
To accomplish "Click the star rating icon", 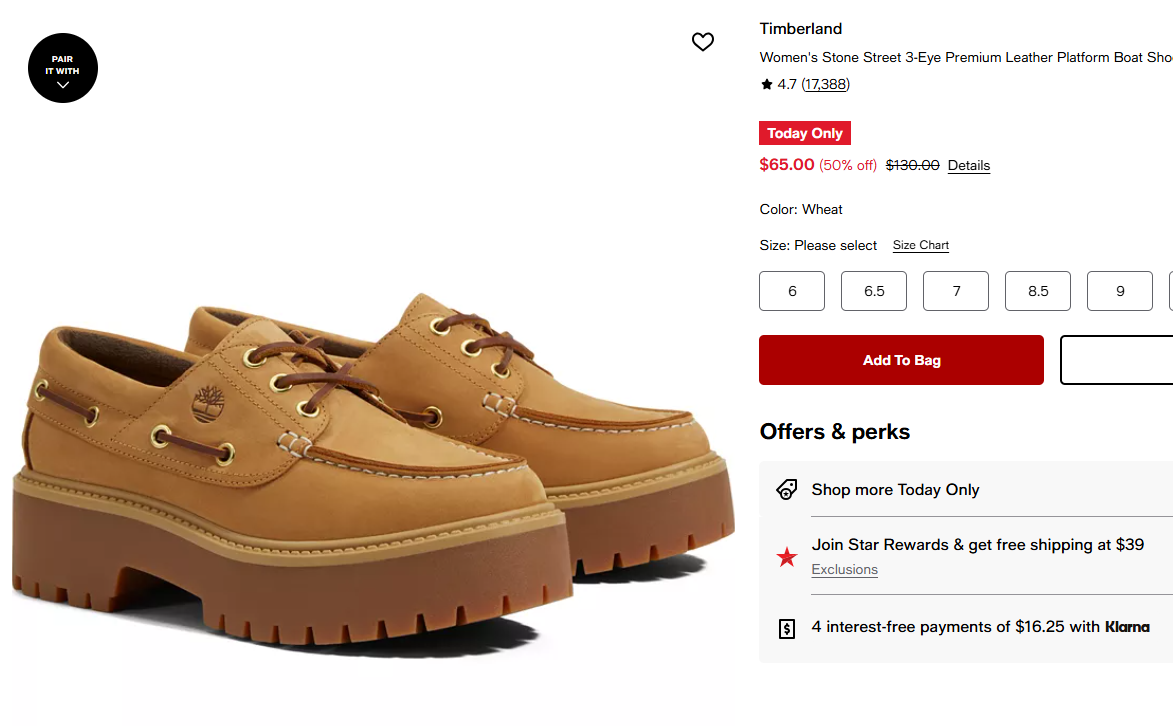I will coord(766,84).
